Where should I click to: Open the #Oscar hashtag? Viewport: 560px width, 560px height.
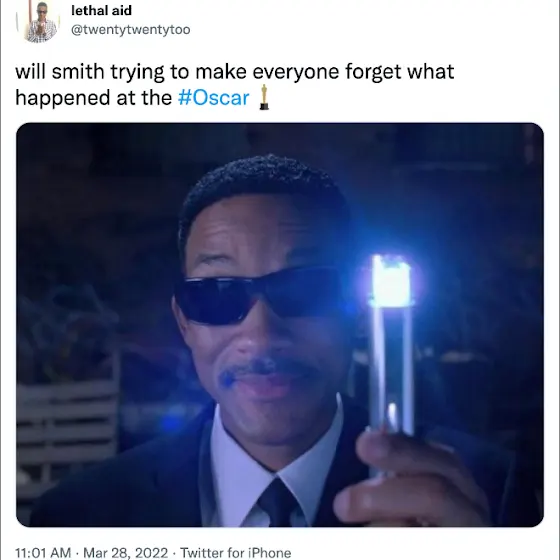pyautogui.click(x=214, y=98)
